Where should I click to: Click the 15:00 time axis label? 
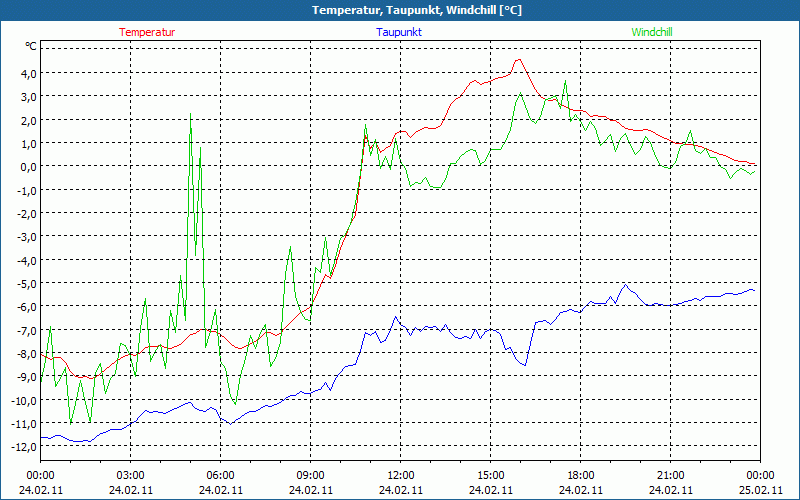tap(490, 476)
